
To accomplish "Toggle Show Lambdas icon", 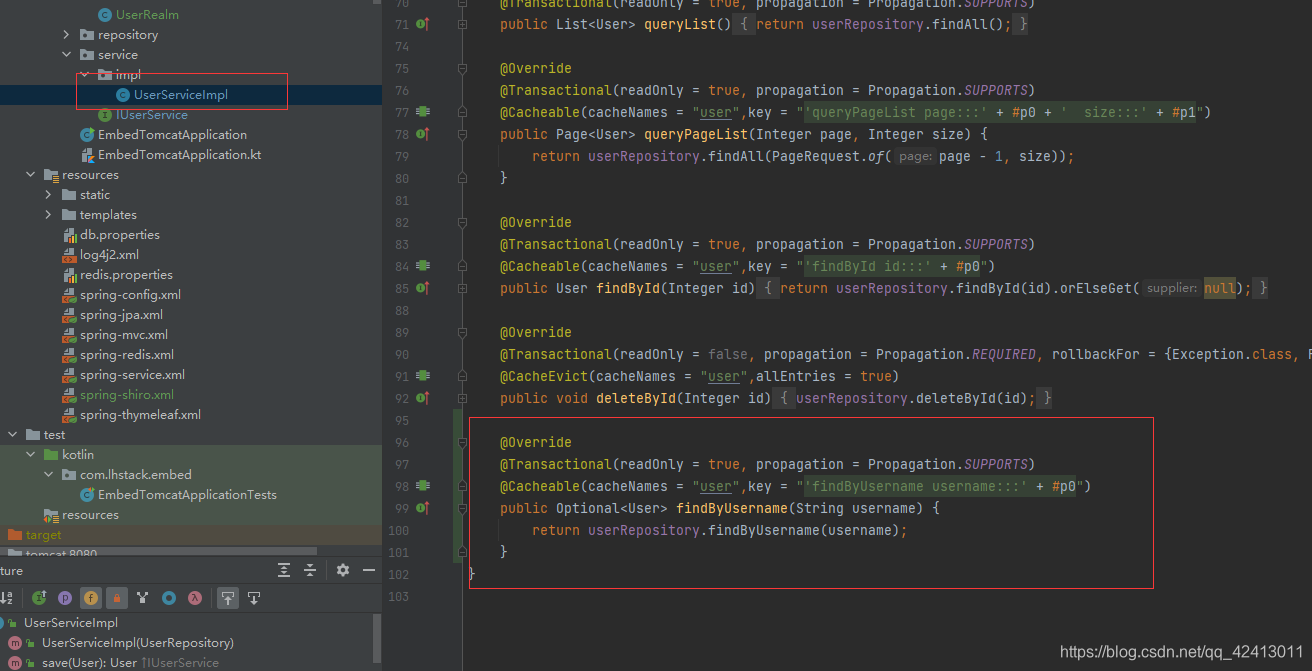I will point(195,598).
